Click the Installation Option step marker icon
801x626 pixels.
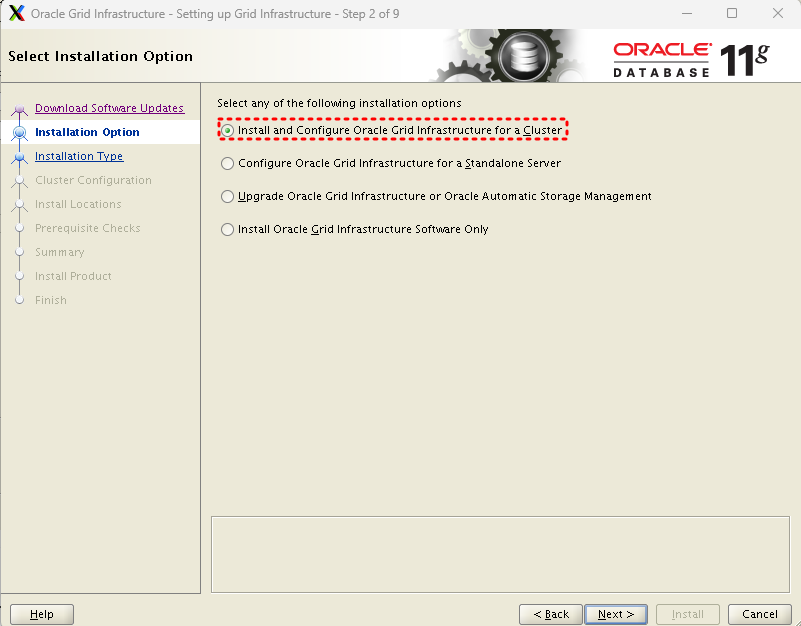(19, 133)
